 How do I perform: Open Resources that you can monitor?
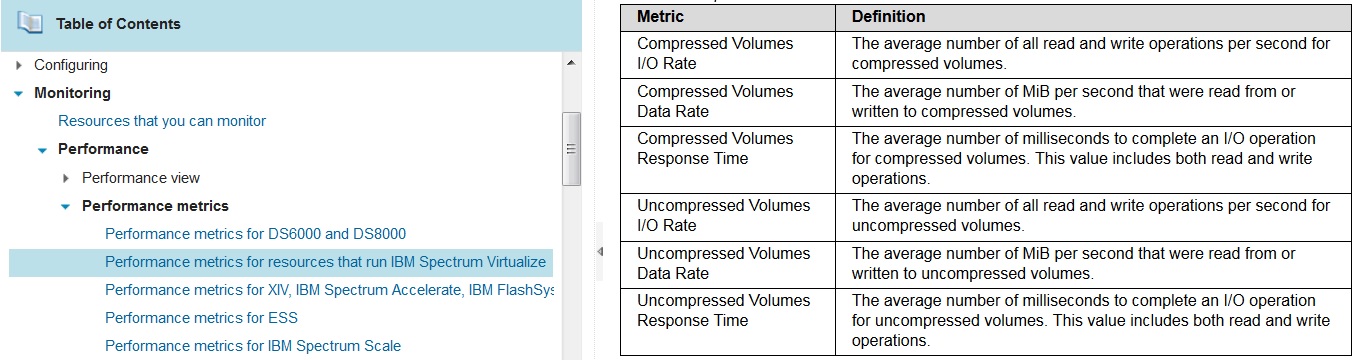[162, 121]
